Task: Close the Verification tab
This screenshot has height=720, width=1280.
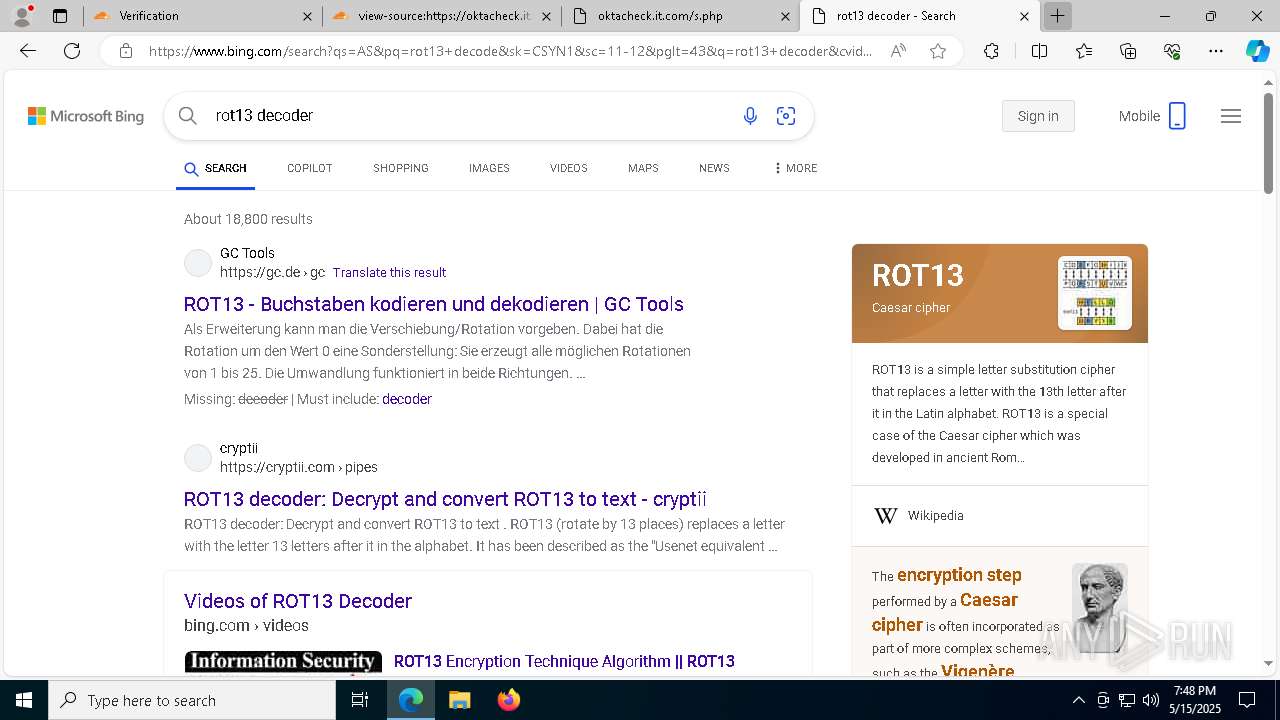Action: point(307,16)
